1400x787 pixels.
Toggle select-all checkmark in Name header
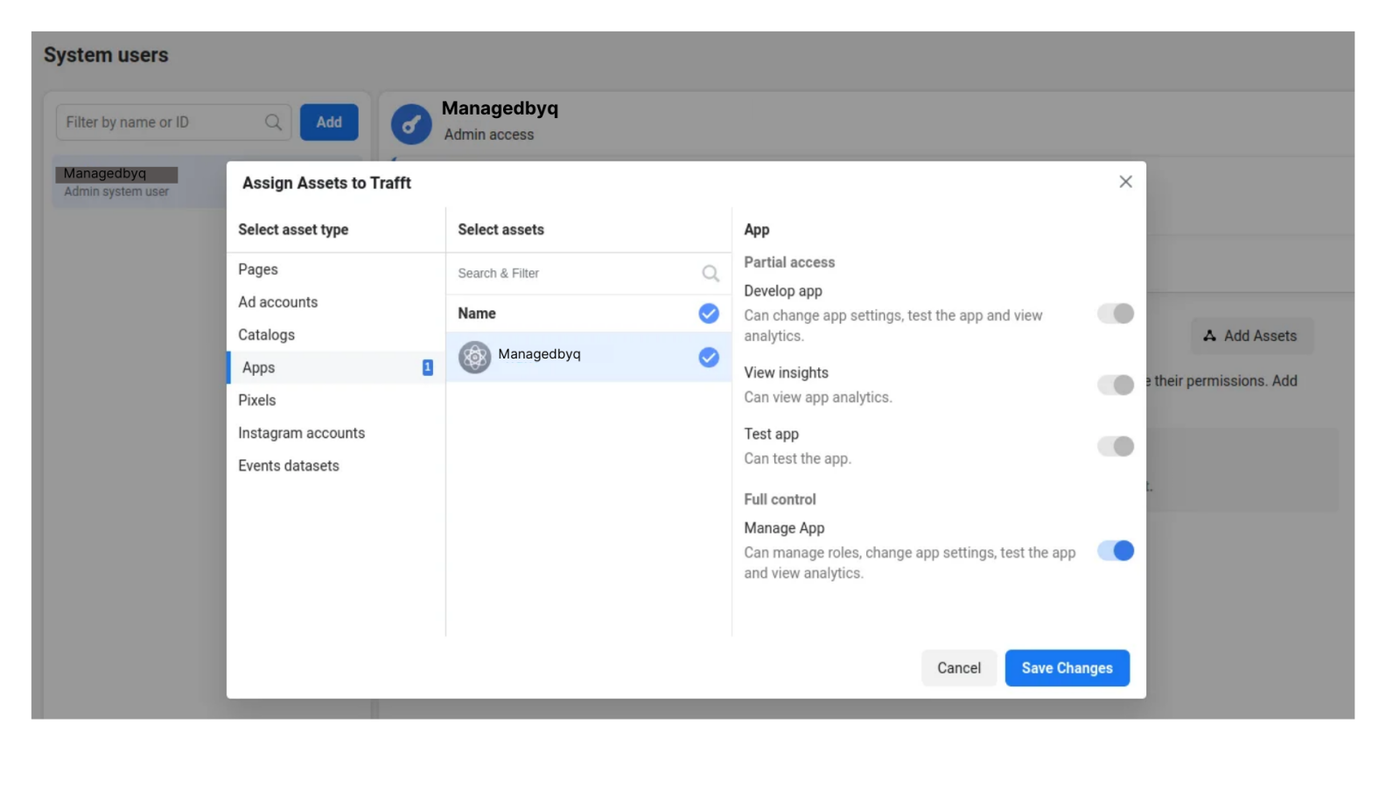click(708, 314)
